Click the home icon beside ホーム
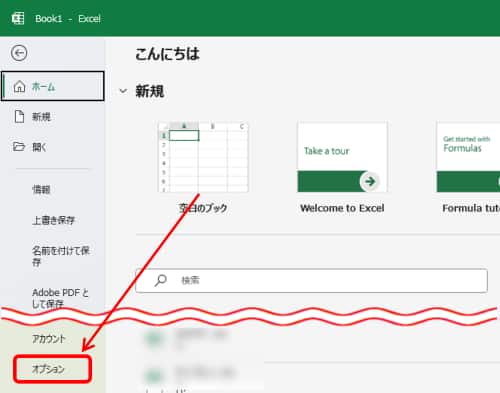The width and height of the screenshot is (500, 393). click(x=19, y=86)
